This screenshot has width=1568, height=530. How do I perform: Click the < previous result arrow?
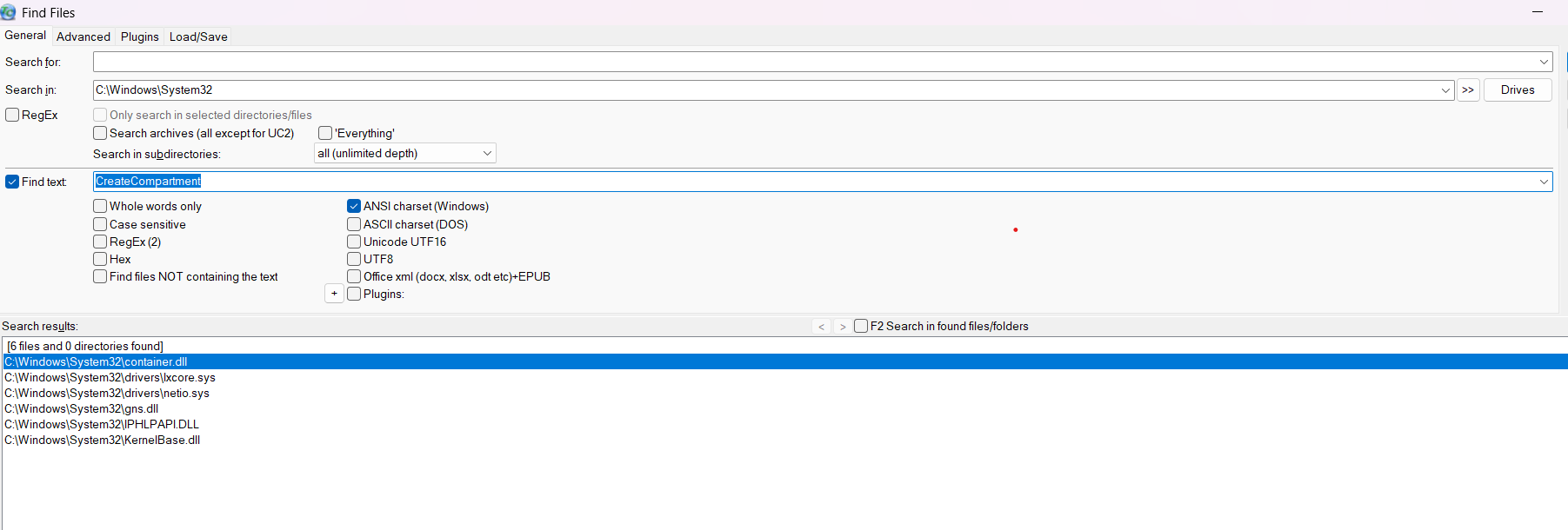point(821,327)
